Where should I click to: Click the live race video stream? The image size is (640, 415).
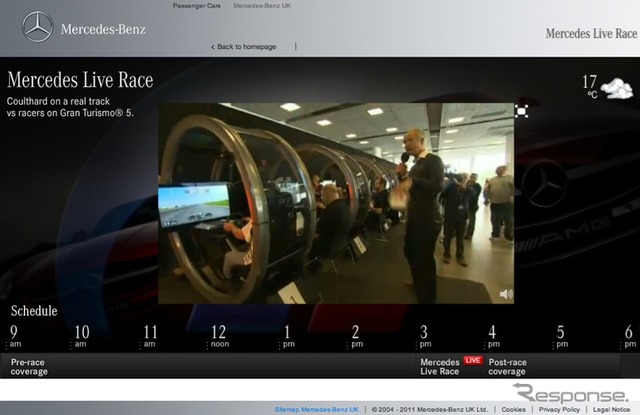coord(336,203)
